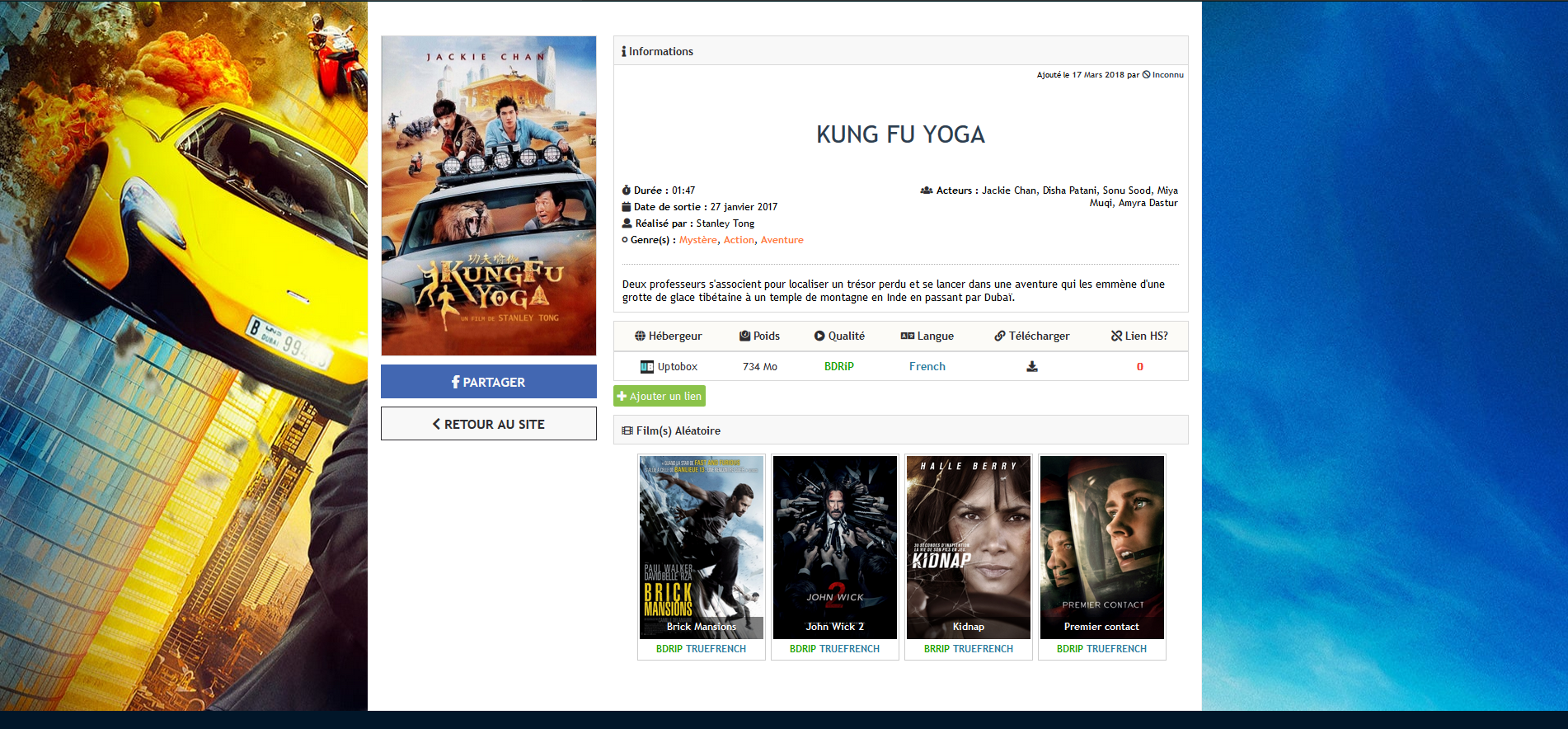Click the calendar icon beside Date de sortie

pos(627,207)
